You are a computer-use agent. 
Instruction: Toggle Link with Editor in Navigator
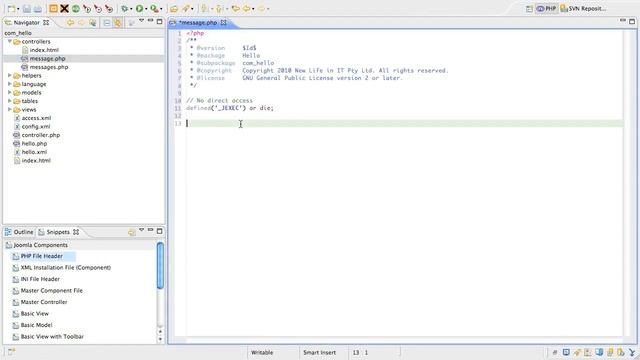pos(118,22)
